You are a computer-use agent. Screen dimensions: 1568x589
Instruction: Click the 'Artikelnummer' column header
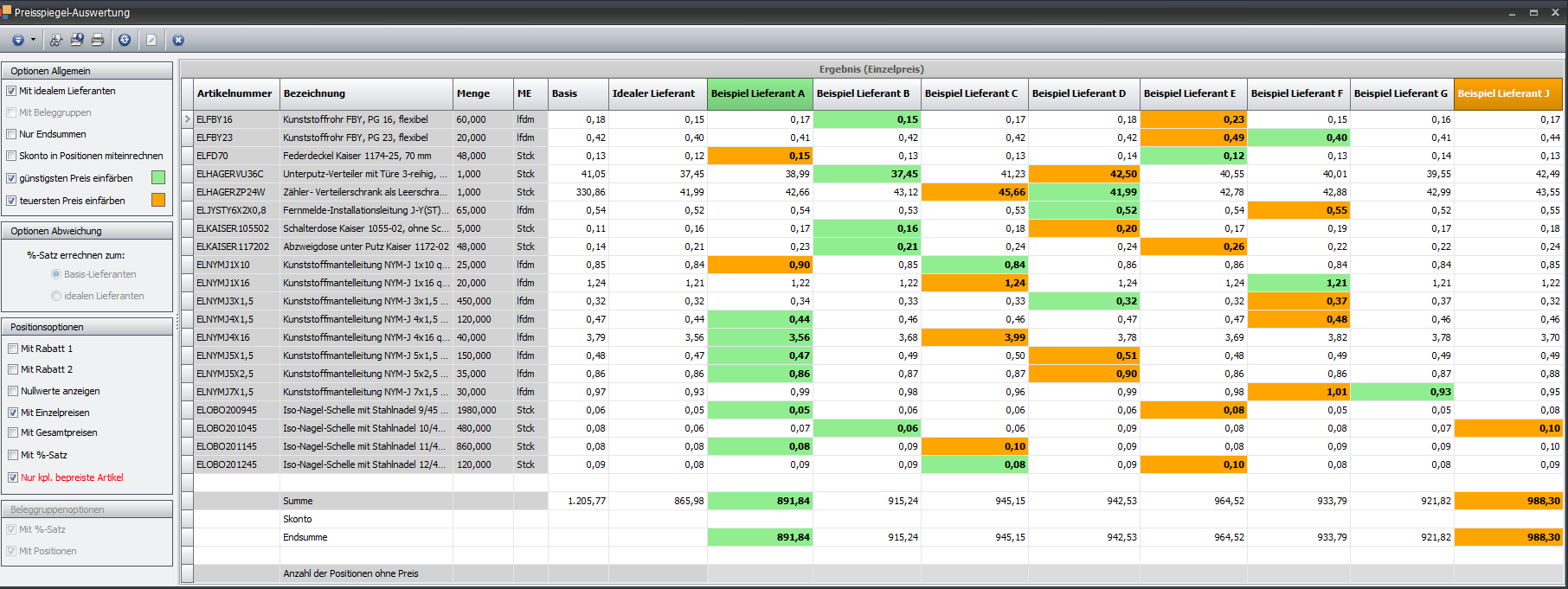tap(235, 93)
